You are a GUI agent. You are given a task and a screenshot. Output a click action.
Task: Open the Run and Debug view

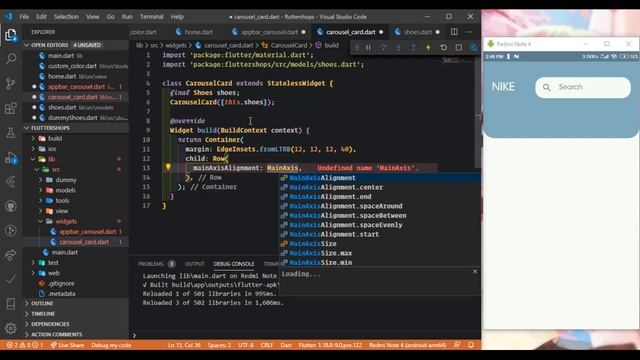click(11, 158)
